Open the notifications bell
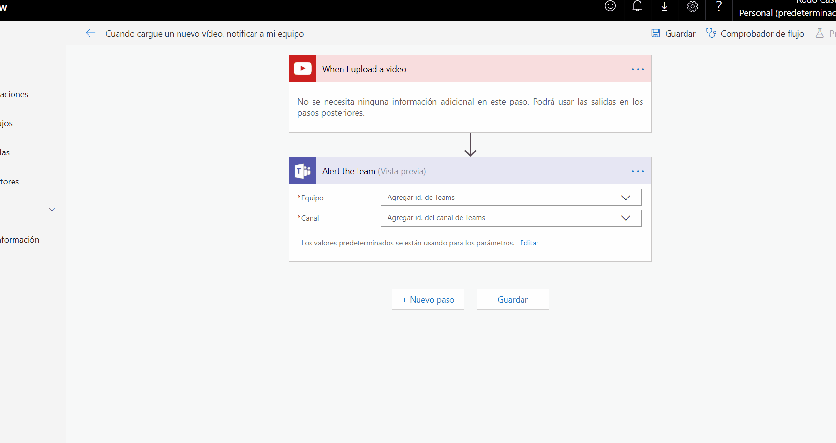836x443 pixels. (x=637, y=6)
